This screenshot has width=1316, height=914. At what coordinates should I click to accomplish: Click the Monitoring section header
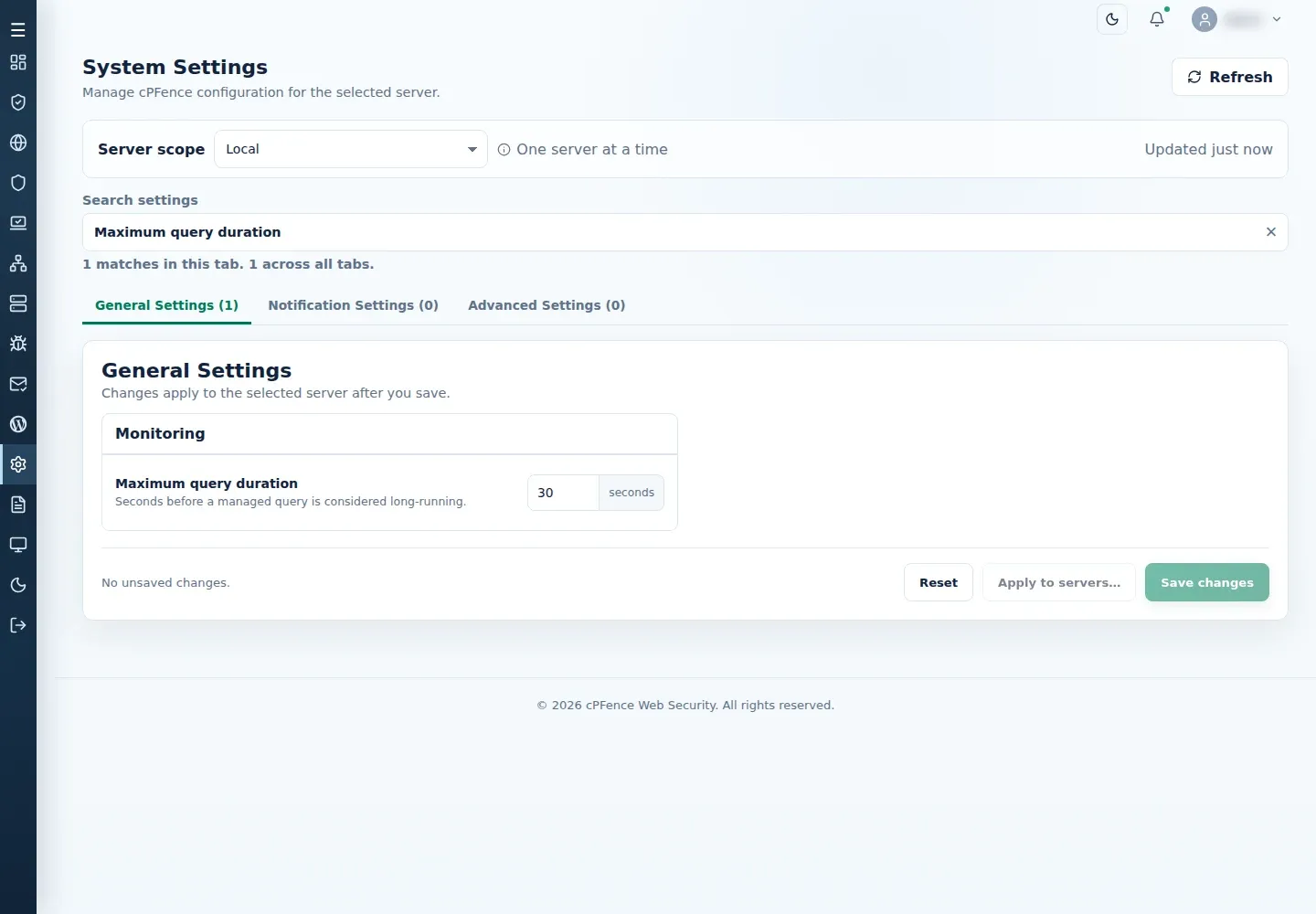(x=389, y=434)
